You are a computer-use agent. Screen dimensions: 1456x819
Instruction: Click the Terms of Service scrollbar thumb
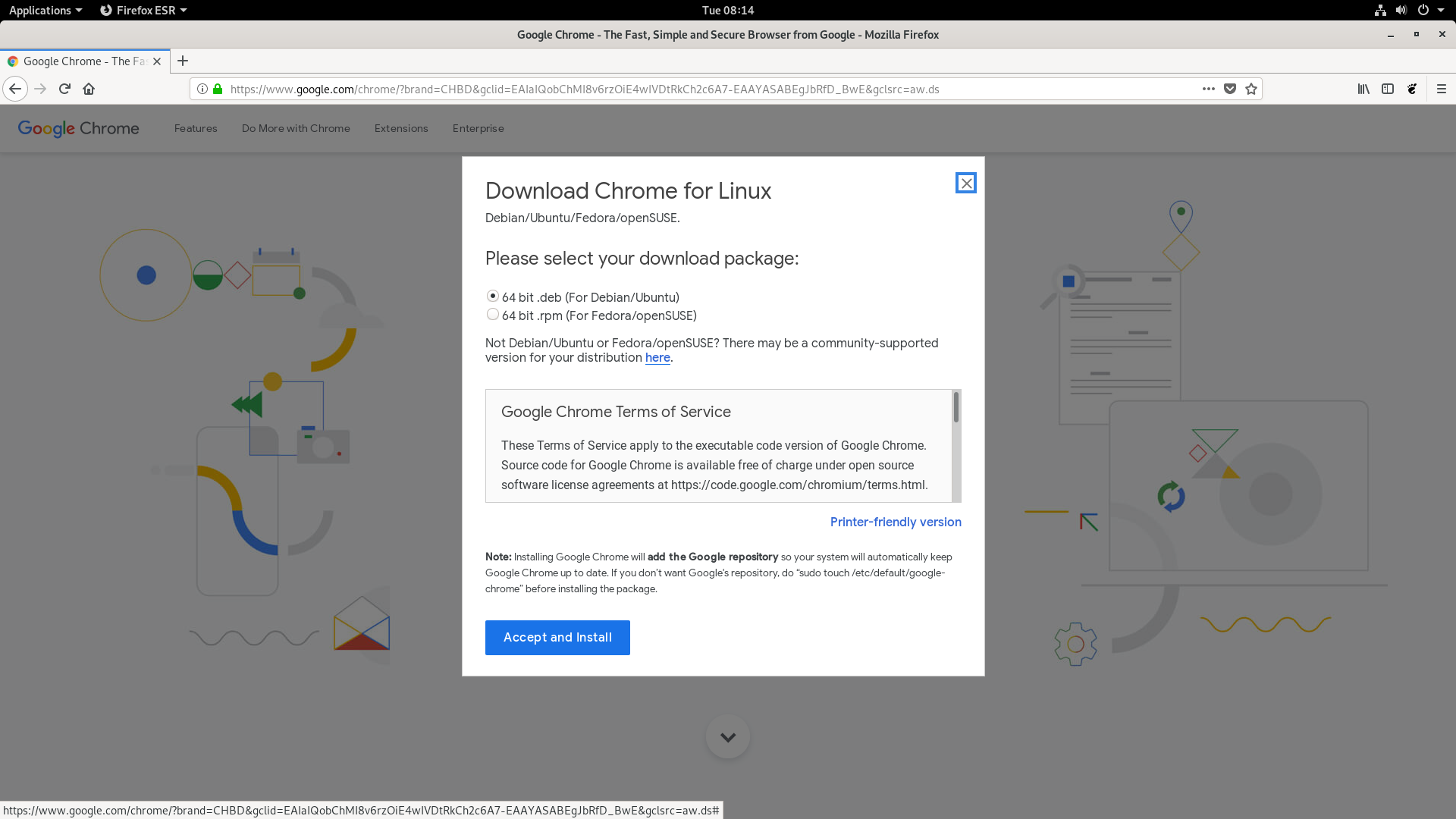tap(956, 407)
